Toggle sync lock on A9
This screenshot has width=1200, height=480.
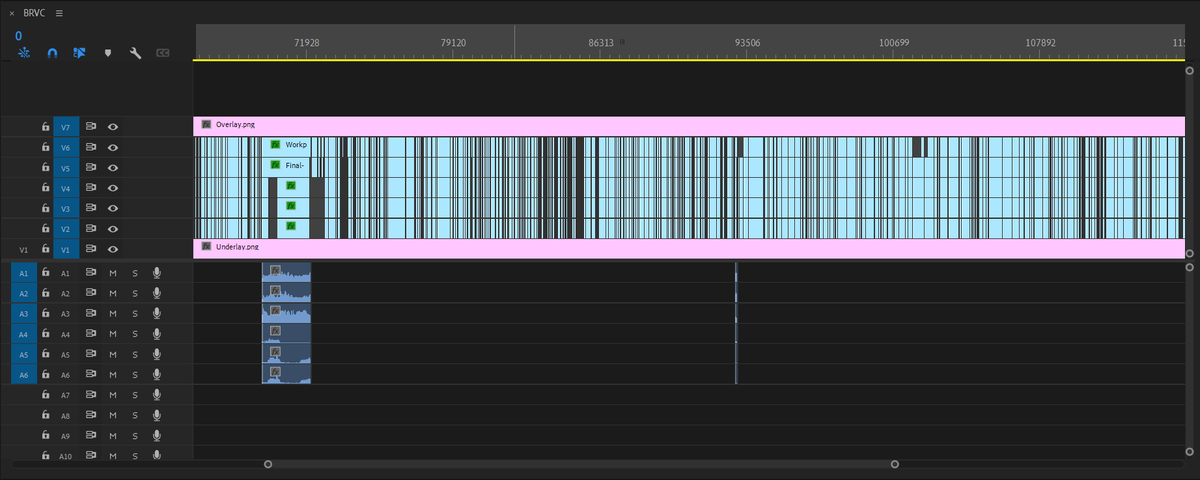90,436
